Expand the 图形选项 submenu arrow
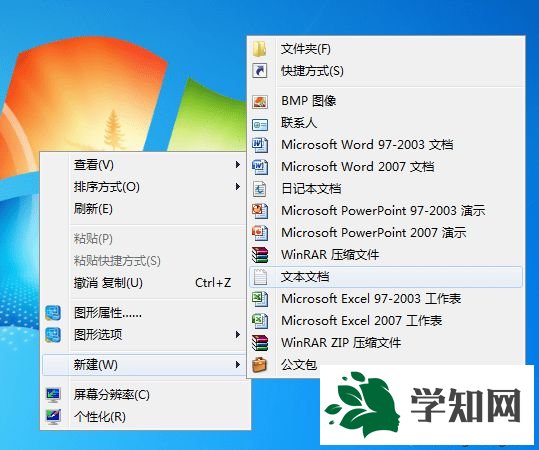 (x=238, y=334)
